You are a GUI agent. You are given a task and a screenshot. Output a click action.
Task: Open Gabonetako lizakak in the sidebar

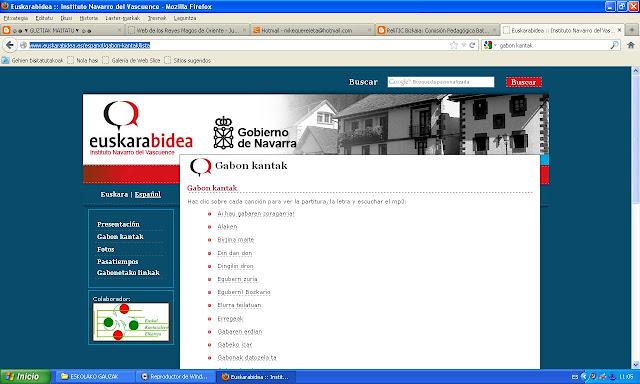click(128, 272)
